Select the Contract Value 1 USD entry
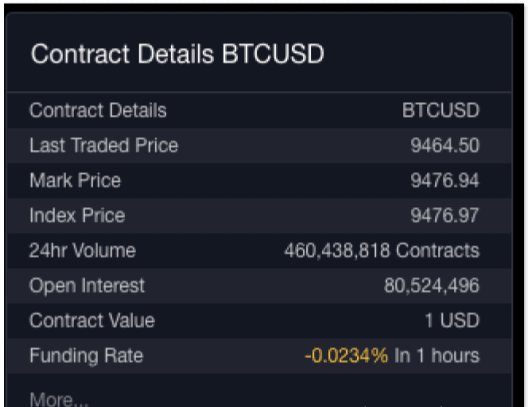This screenshot has width=531, height=407. coord(452,320)
